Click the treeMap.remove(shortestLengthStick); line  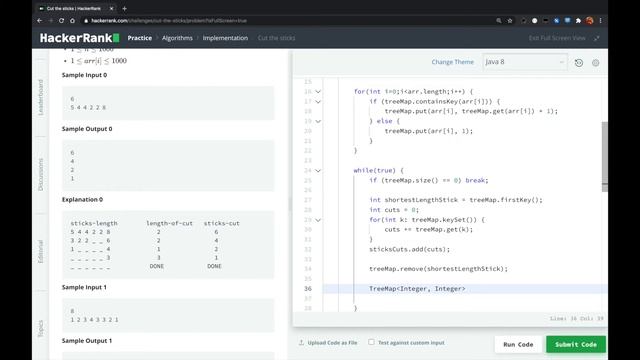click(438, 269)
